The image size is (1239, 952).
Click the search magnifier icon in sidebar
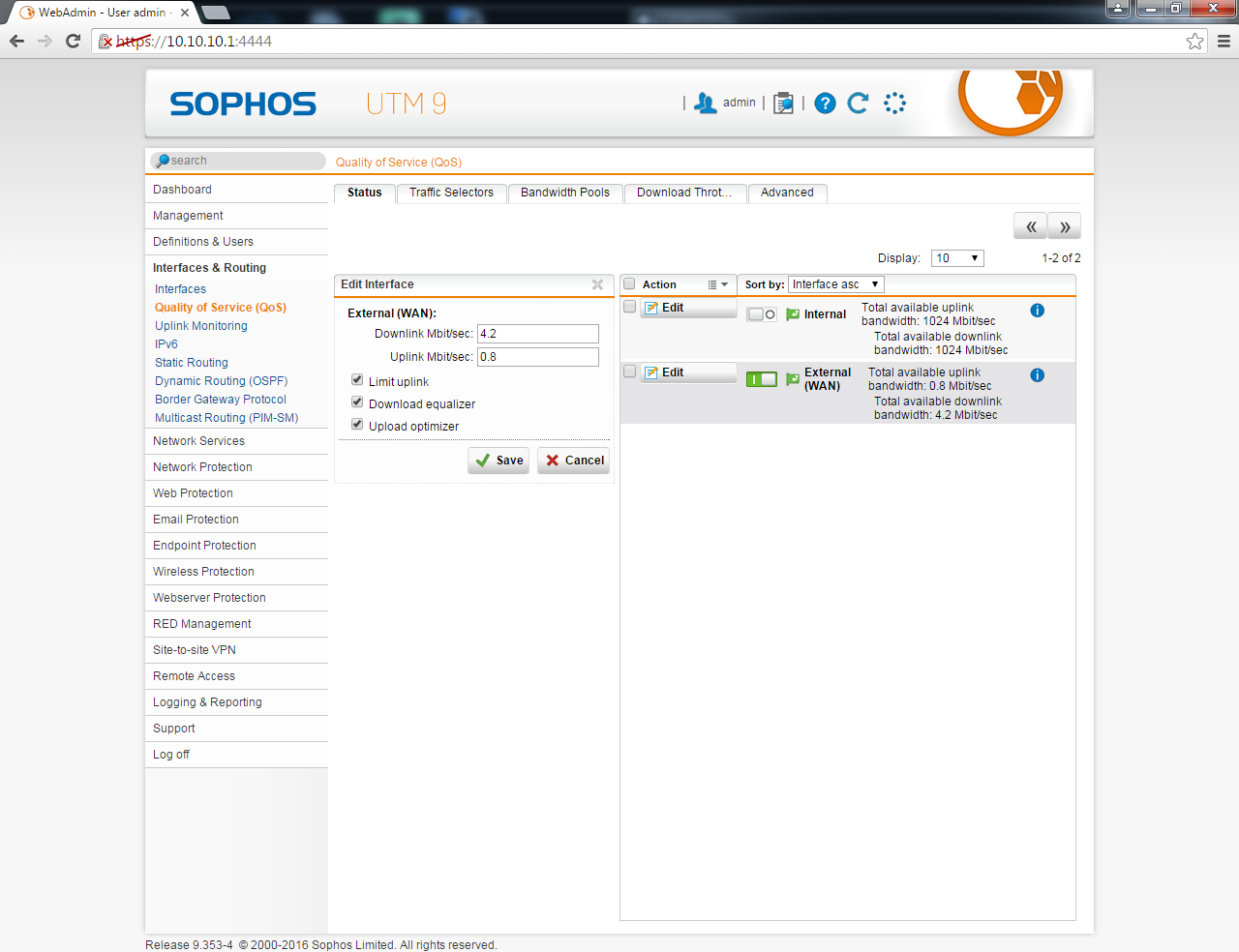[x=163, y=161]
